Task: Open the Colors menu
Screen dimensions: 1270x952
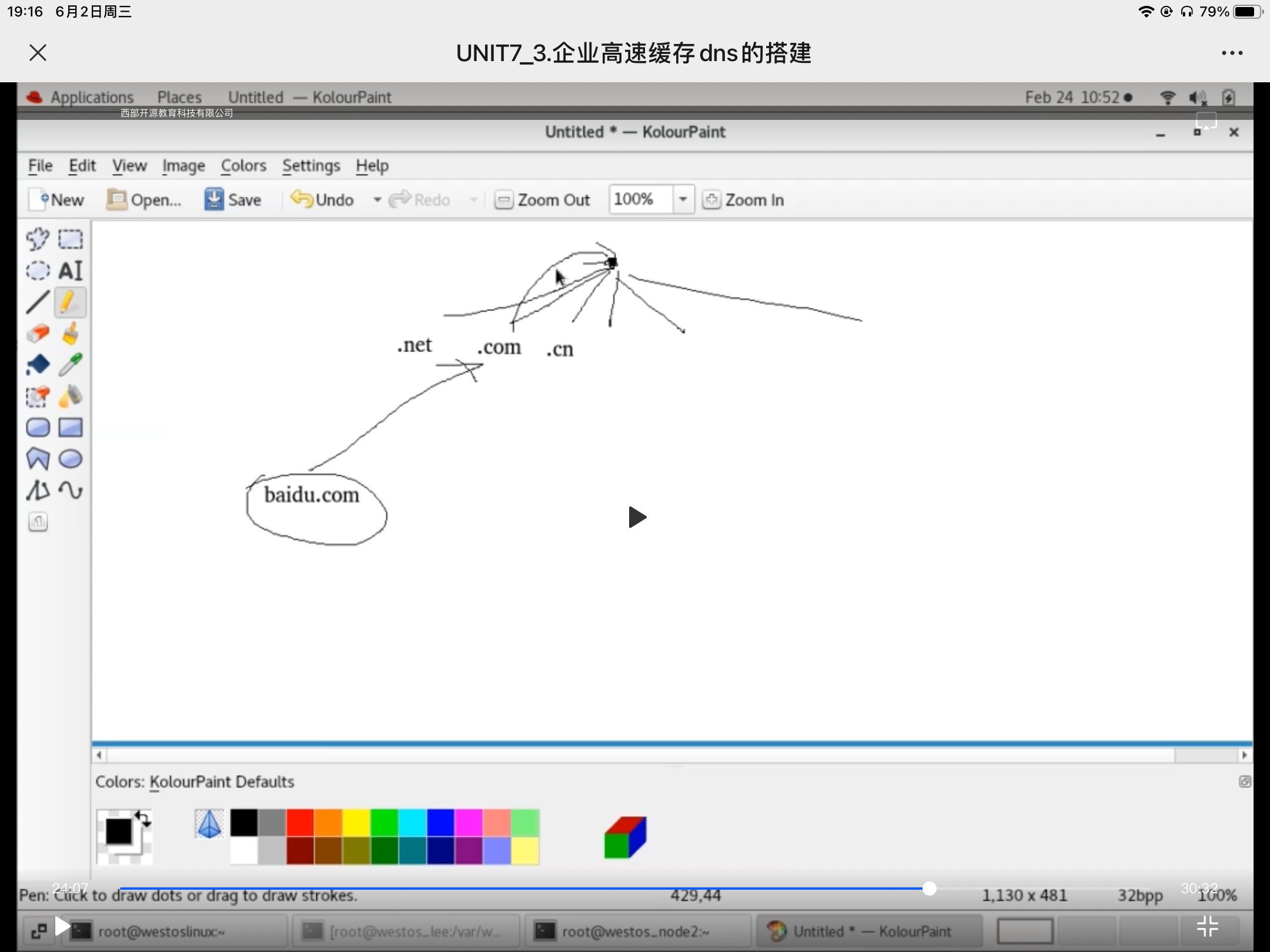Action: pos(244,165)
